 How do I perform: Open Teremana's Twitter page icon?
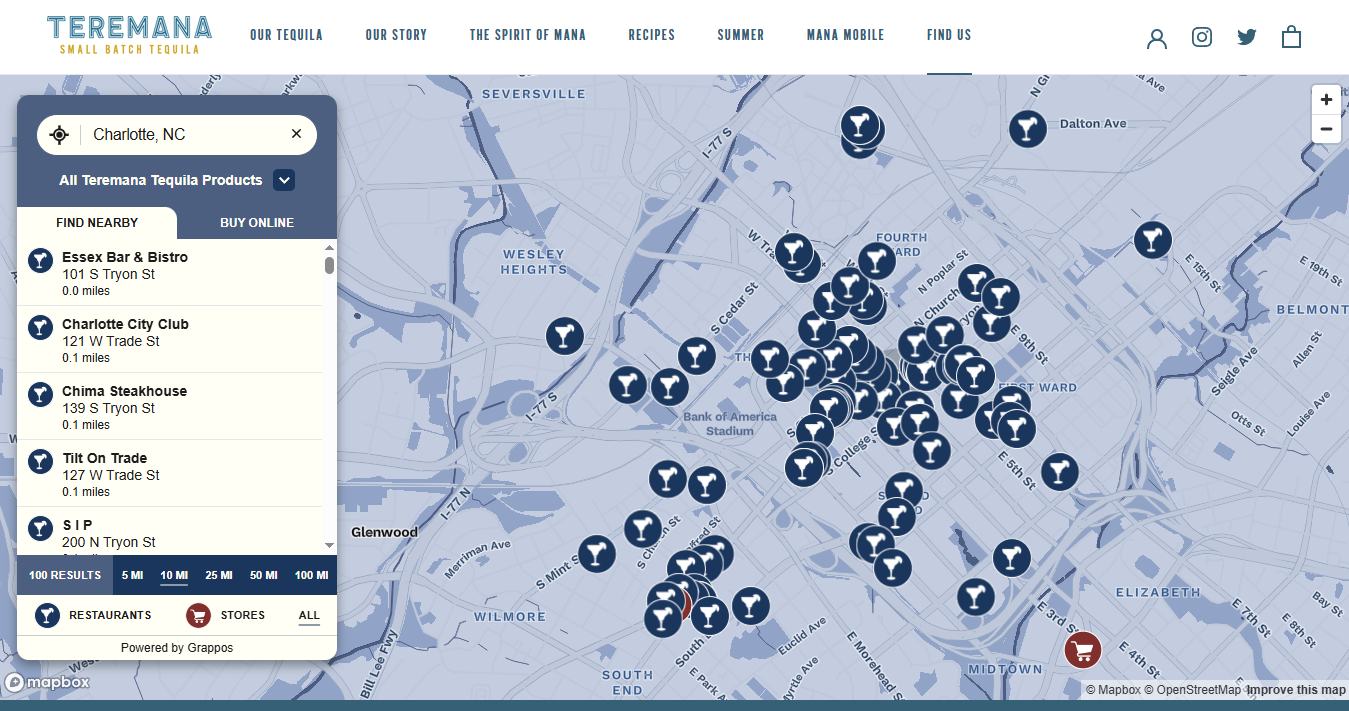1246,37
